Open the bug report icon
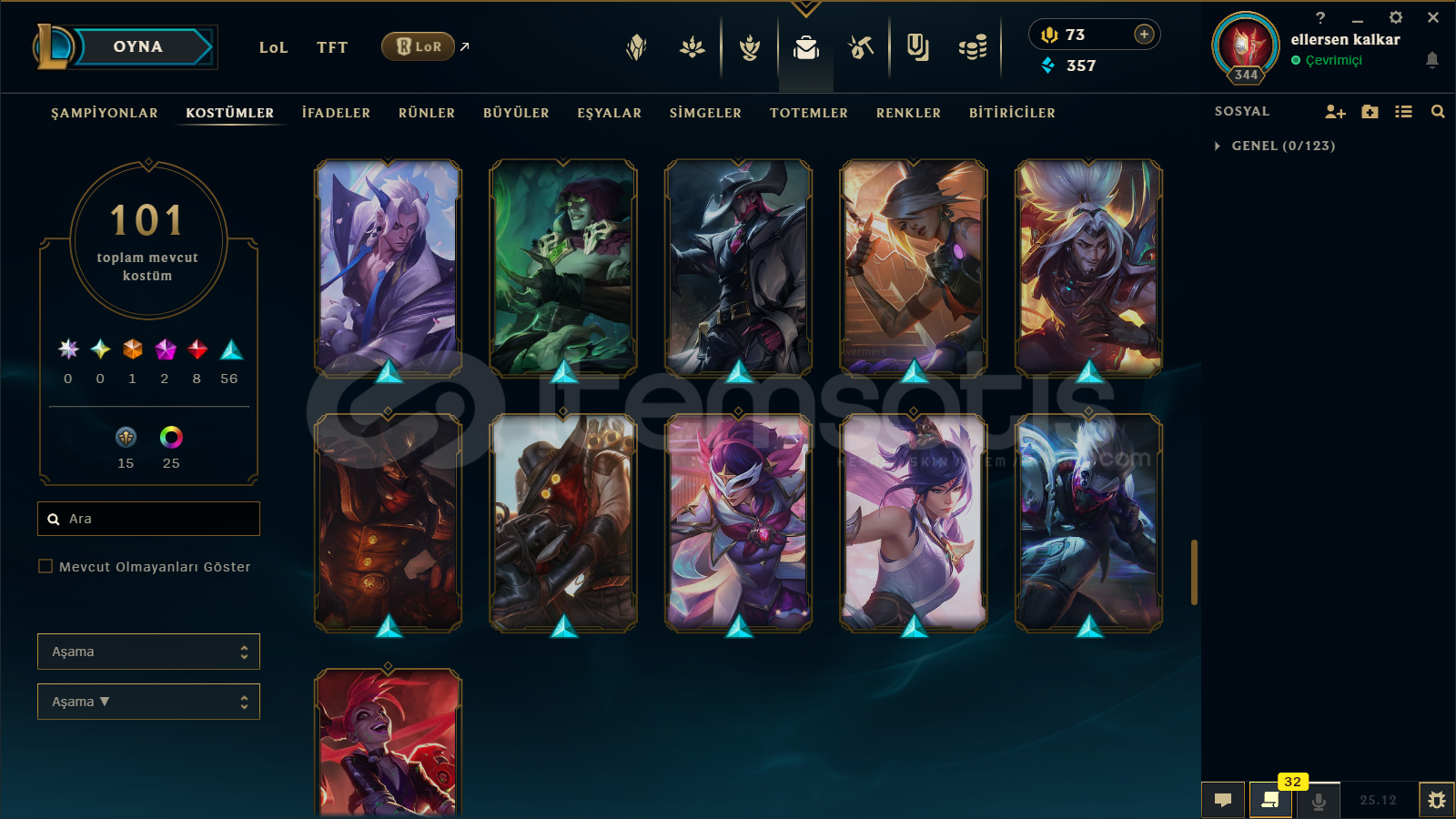Image resolution: width=1456 pixels, height=819 pixels. click(x=1437, y=800)
